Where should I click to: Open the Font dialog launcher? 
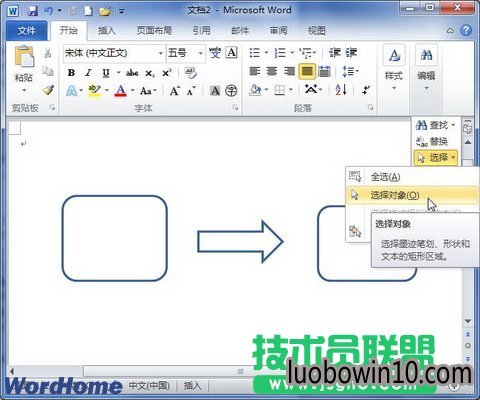[x=235, y=107]
